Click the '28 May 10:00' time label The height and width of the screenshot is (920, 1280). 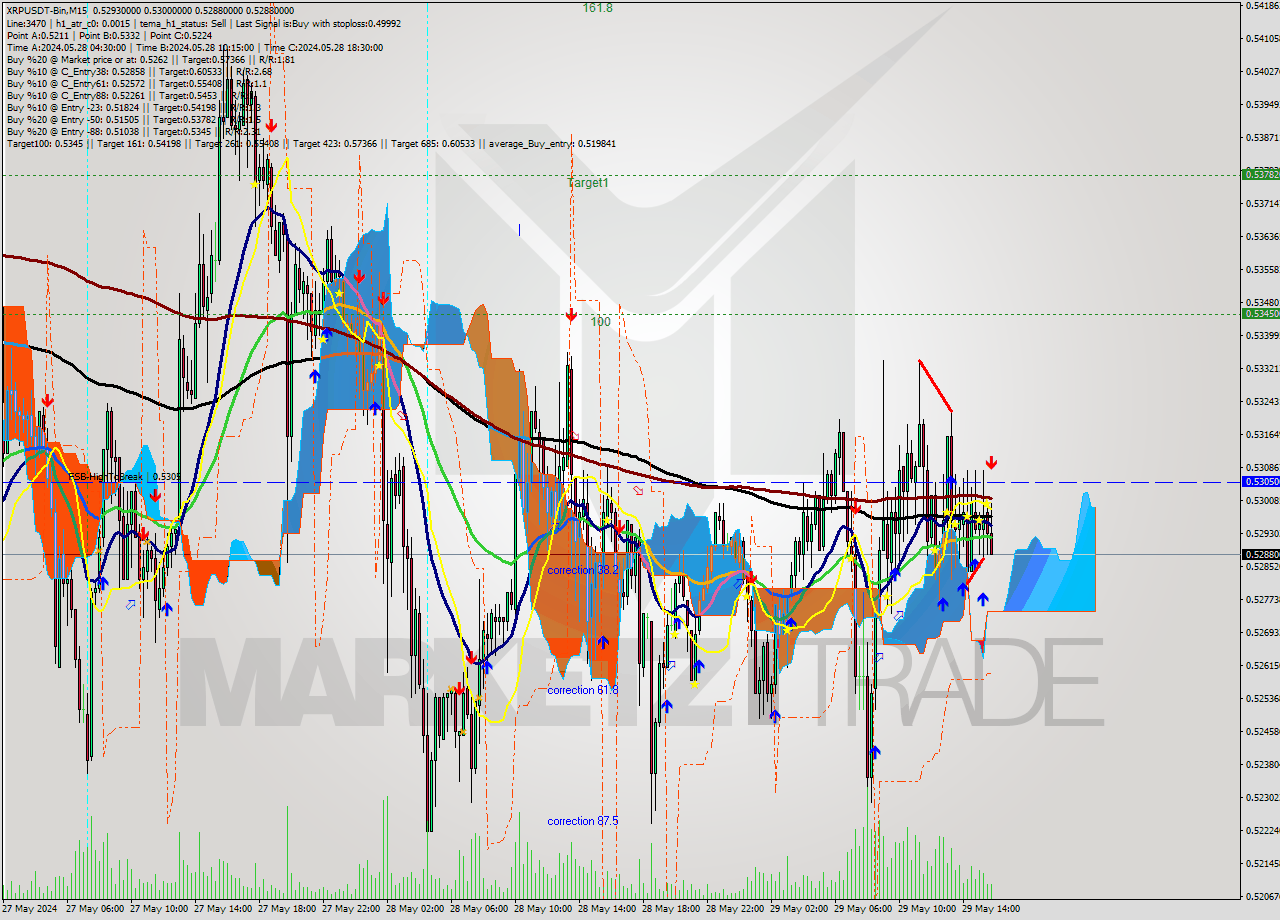pyautogui.click(x=543, y=909)
